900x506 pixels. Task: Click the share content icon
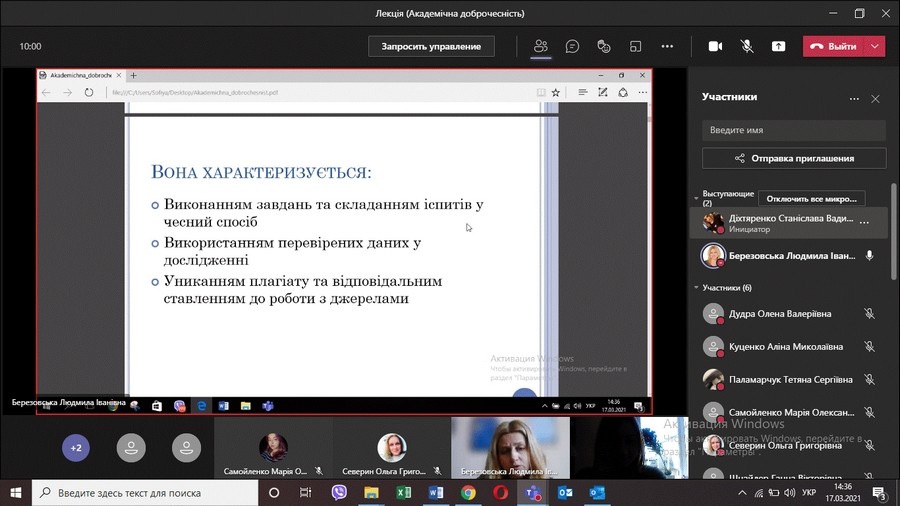[x=778, y=46]
